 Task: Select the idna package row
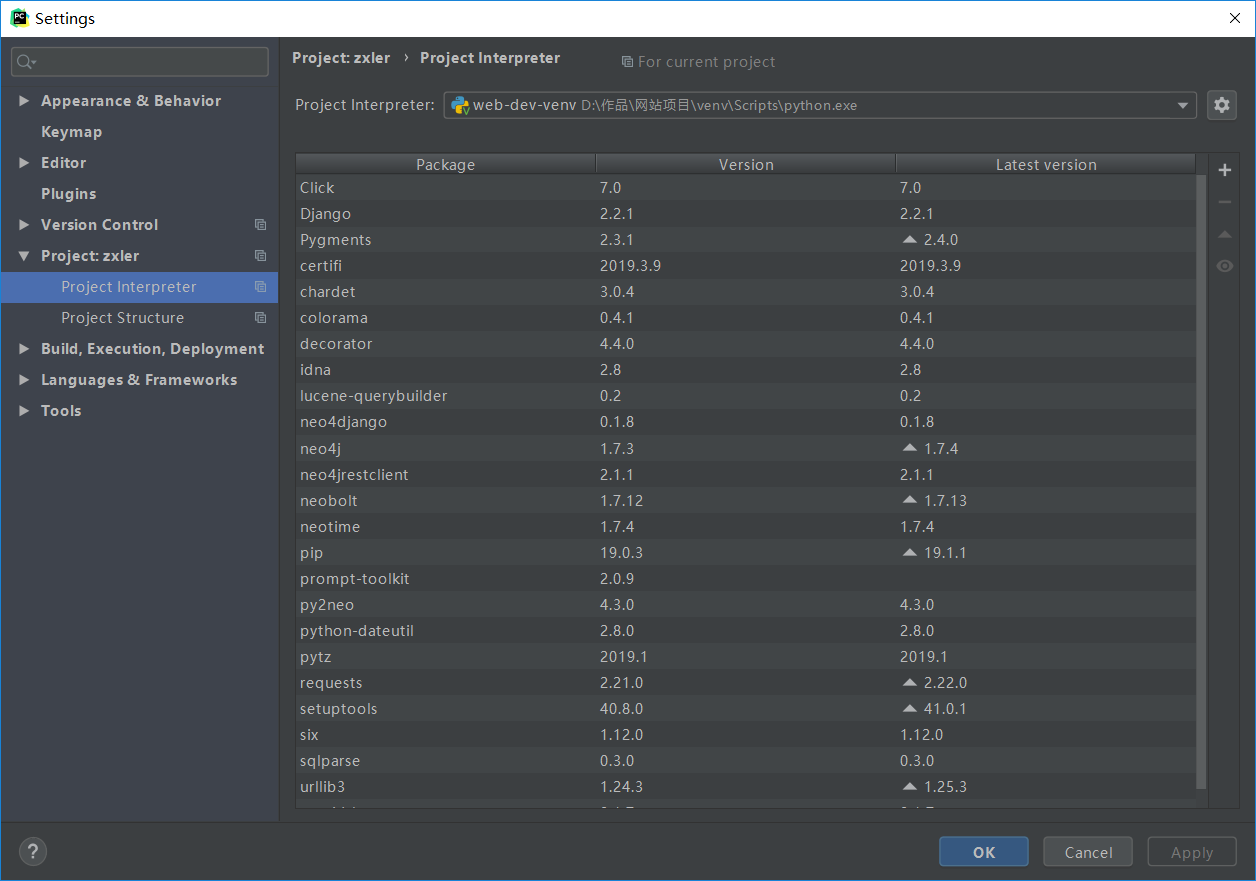746,370
